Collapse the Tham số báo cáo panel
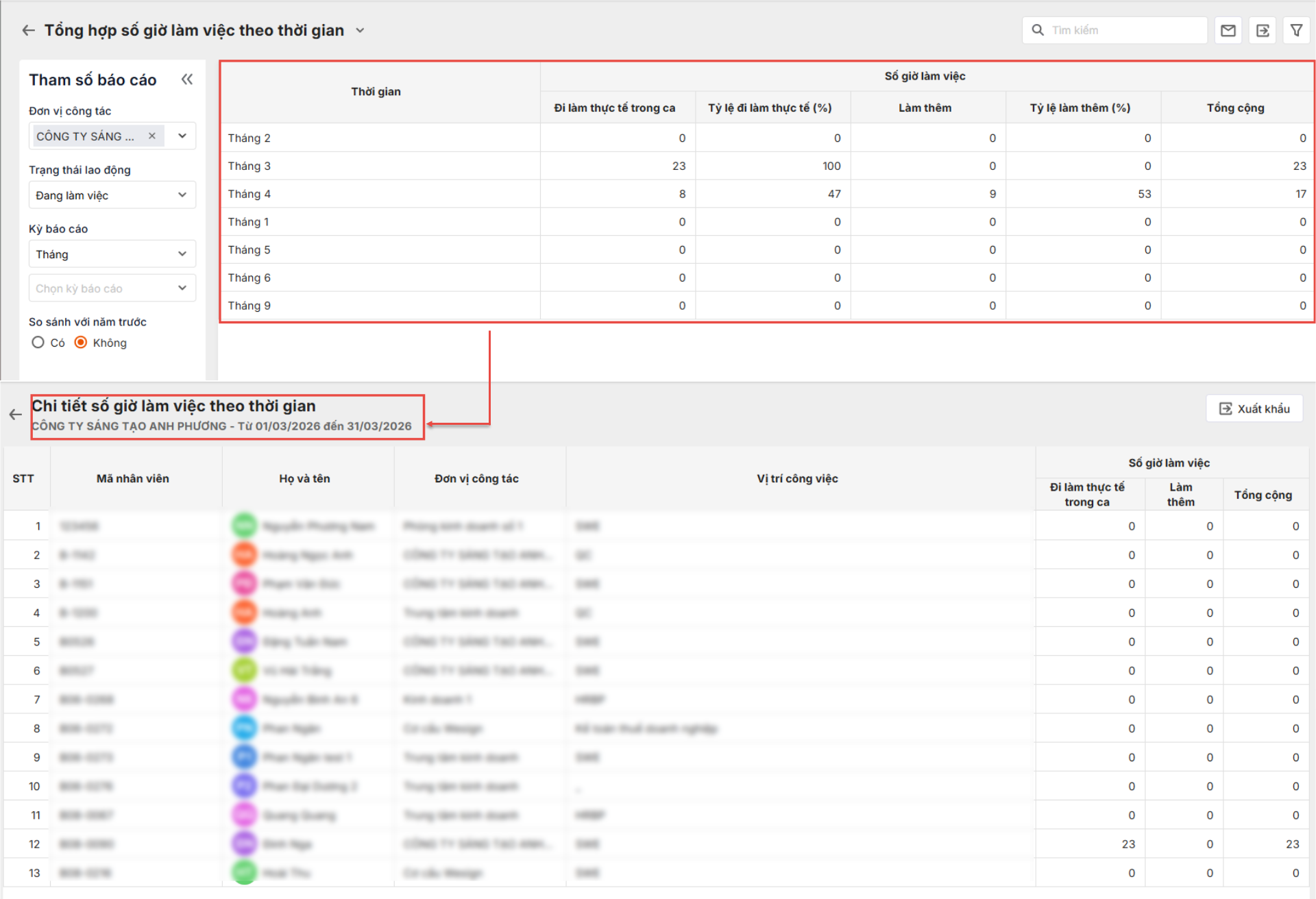 click(186, 79)
